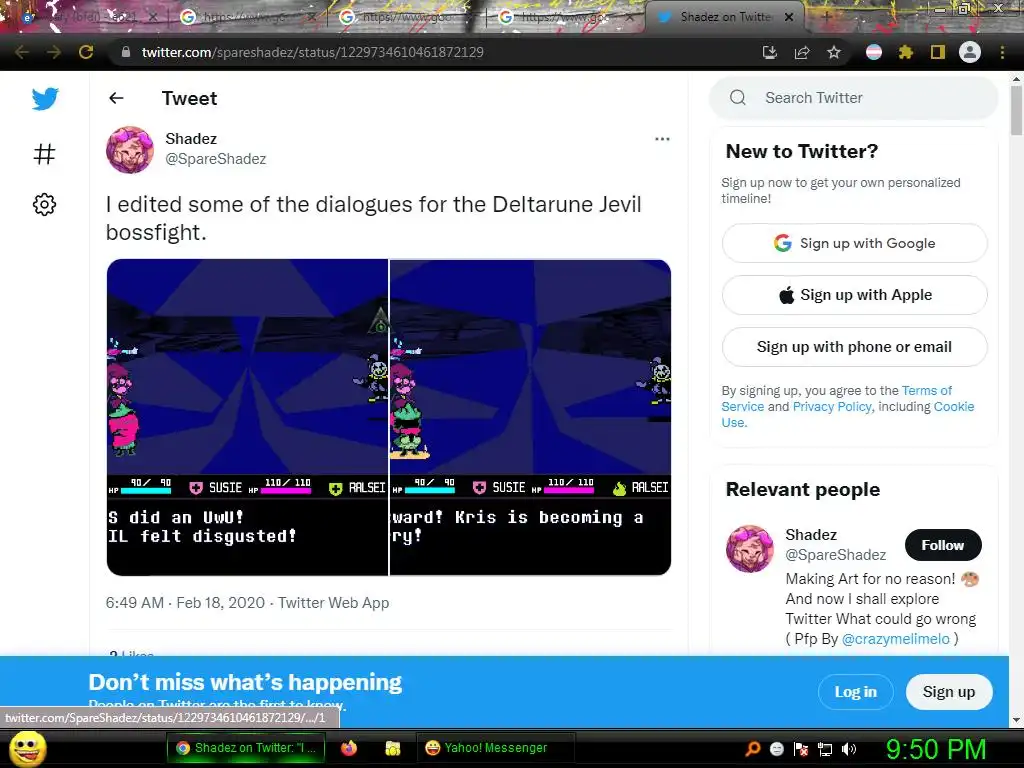
Task: Open the @crazymelimelo profile link
Action: [x=895, y=639]
